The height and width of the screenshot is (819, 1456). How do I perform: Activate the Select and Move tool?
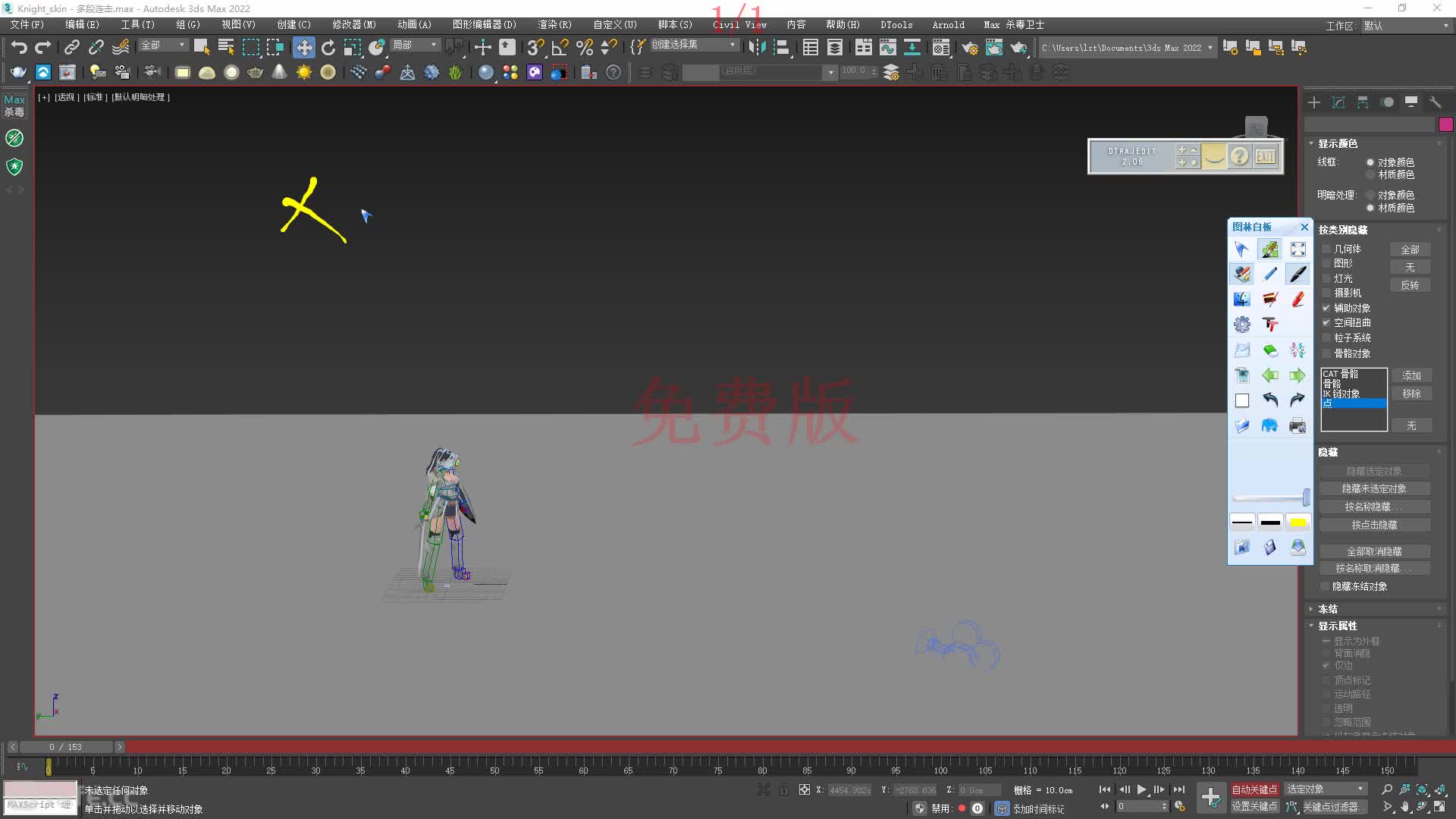303,47
